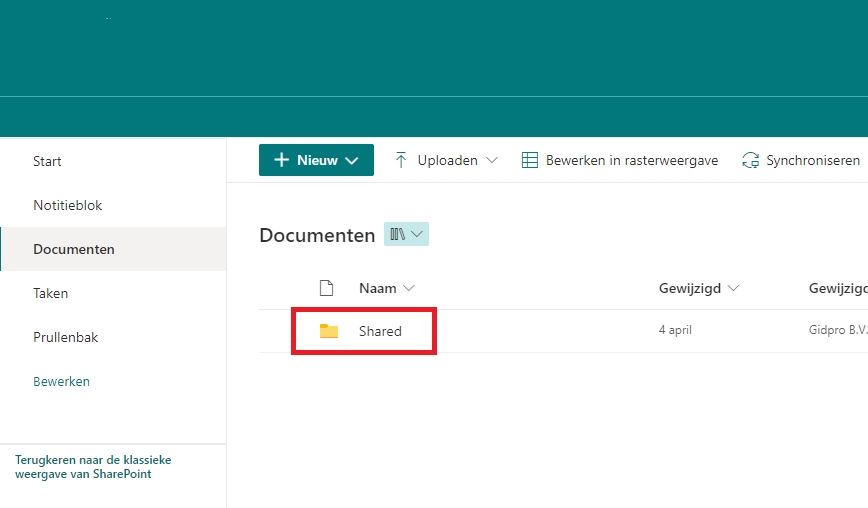Click the Synchroniseren sync arrows icon

(x=750, y=160)
